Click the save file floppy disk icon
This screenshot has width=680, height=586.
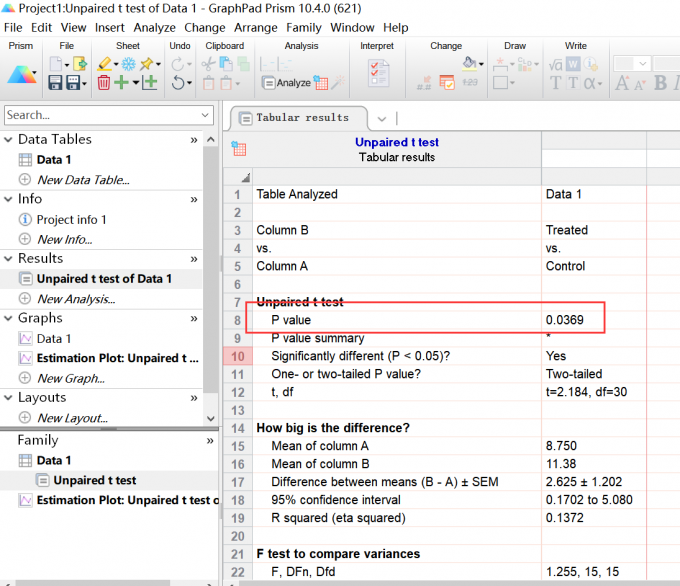(x=55, y=83)
